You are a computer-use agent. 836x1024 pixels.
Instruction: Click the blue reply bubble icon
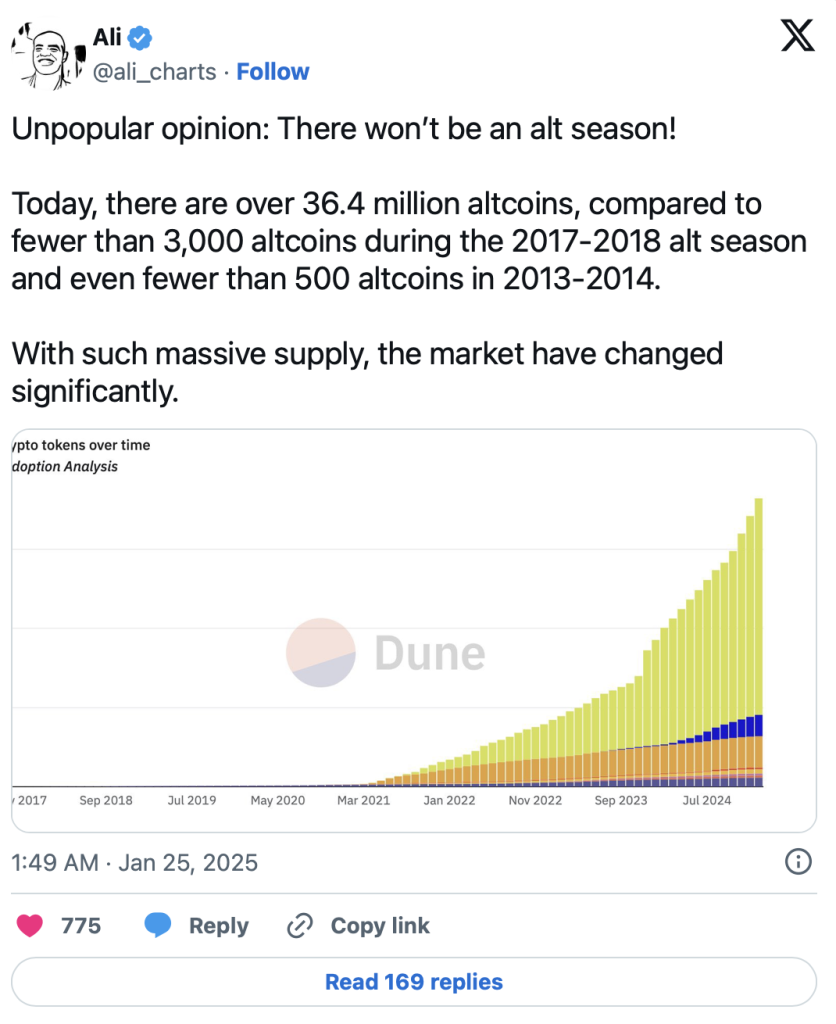(157, 926)
